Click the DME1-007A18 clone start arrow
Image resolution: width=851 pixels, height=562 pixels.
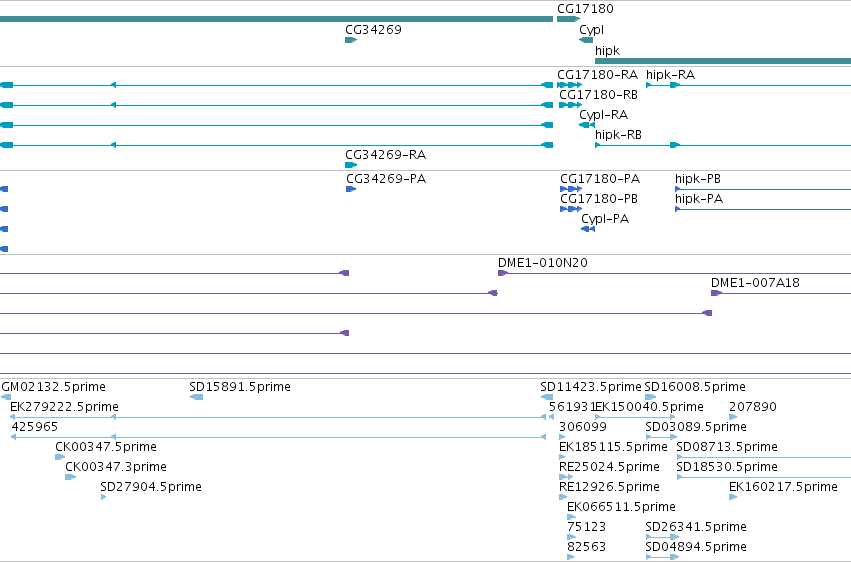pyautogui.click(x=716, y=293)
